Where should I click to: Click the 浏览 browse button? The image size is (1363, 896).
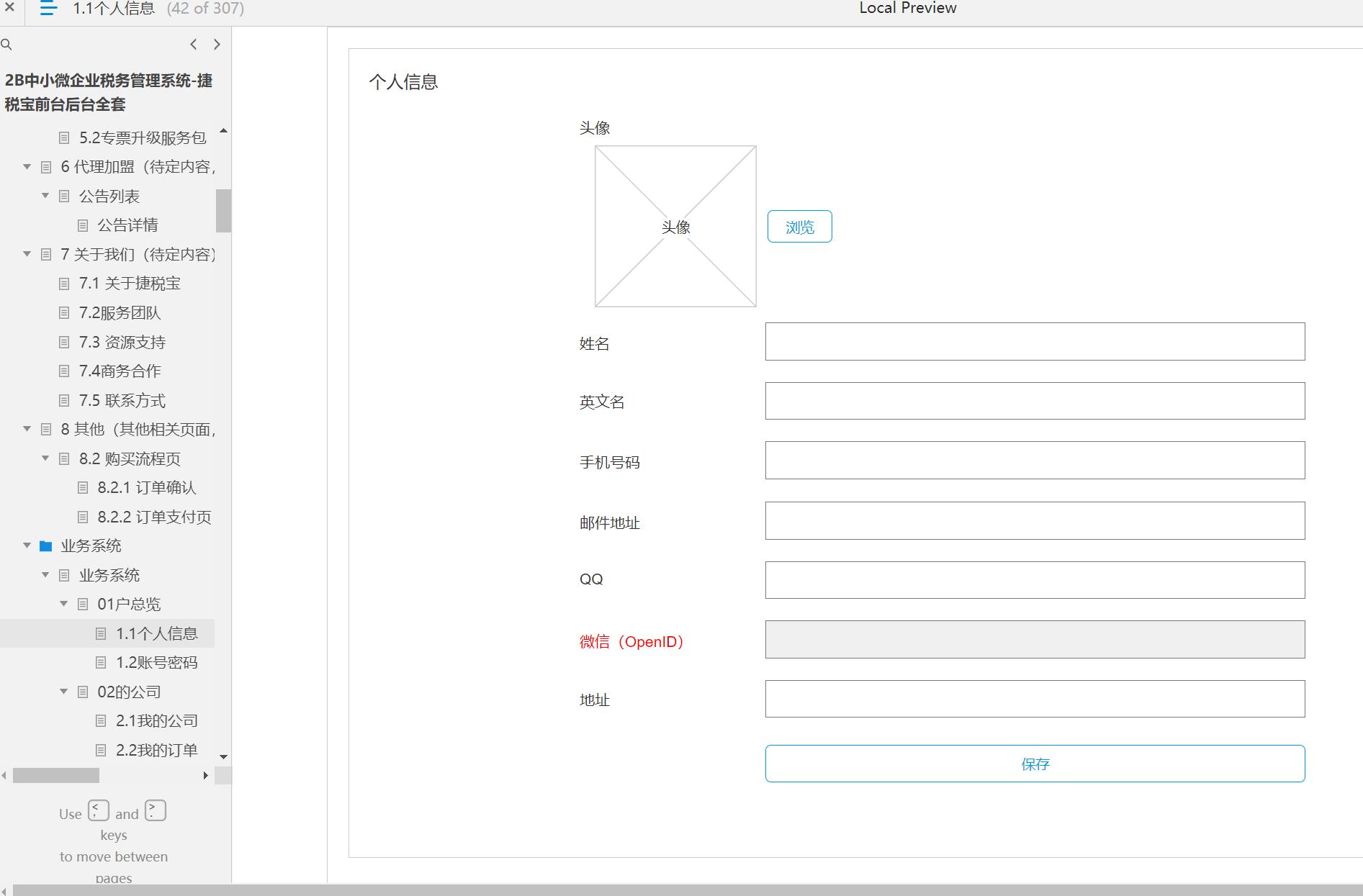(800, 227)
